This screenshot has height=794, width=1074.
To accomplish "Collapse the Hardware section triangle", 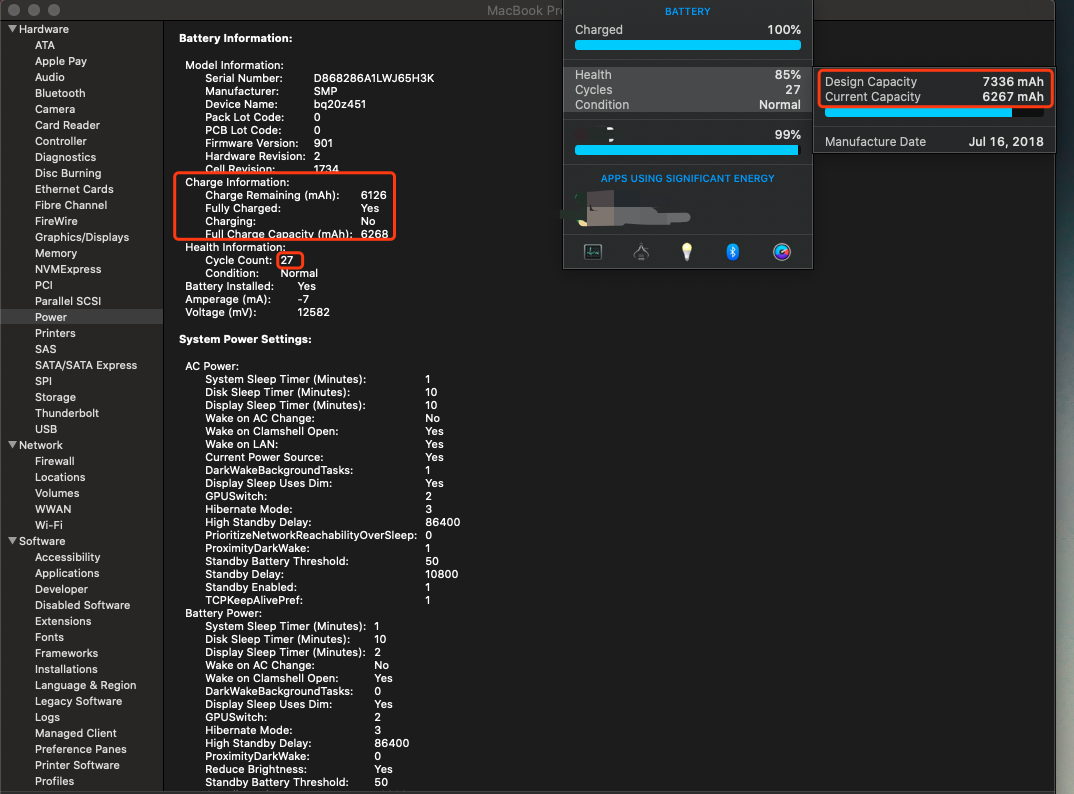I will [12, 29].
